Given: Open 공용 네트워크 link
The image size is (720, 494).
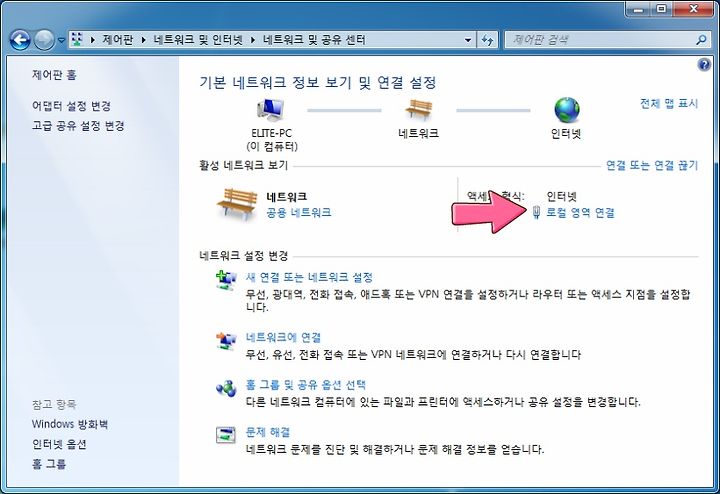Looking at the screenshot, I should 298,213.
